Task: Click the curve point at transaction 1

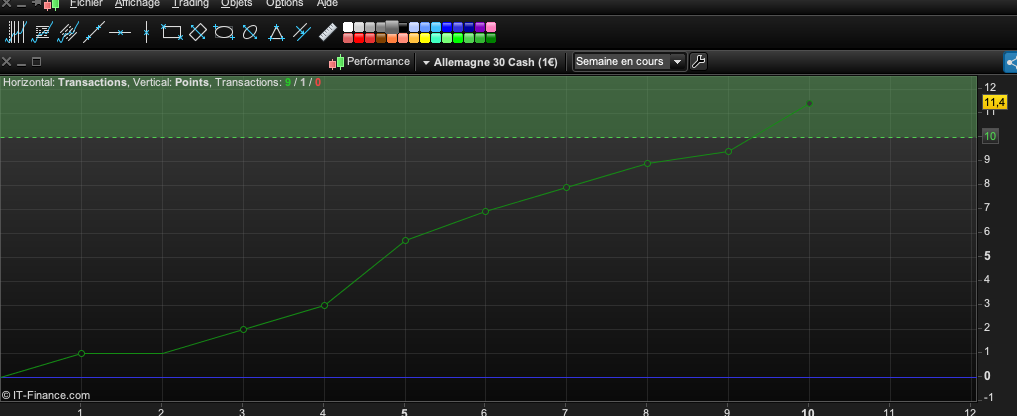Action: click(x=81, y=354)
